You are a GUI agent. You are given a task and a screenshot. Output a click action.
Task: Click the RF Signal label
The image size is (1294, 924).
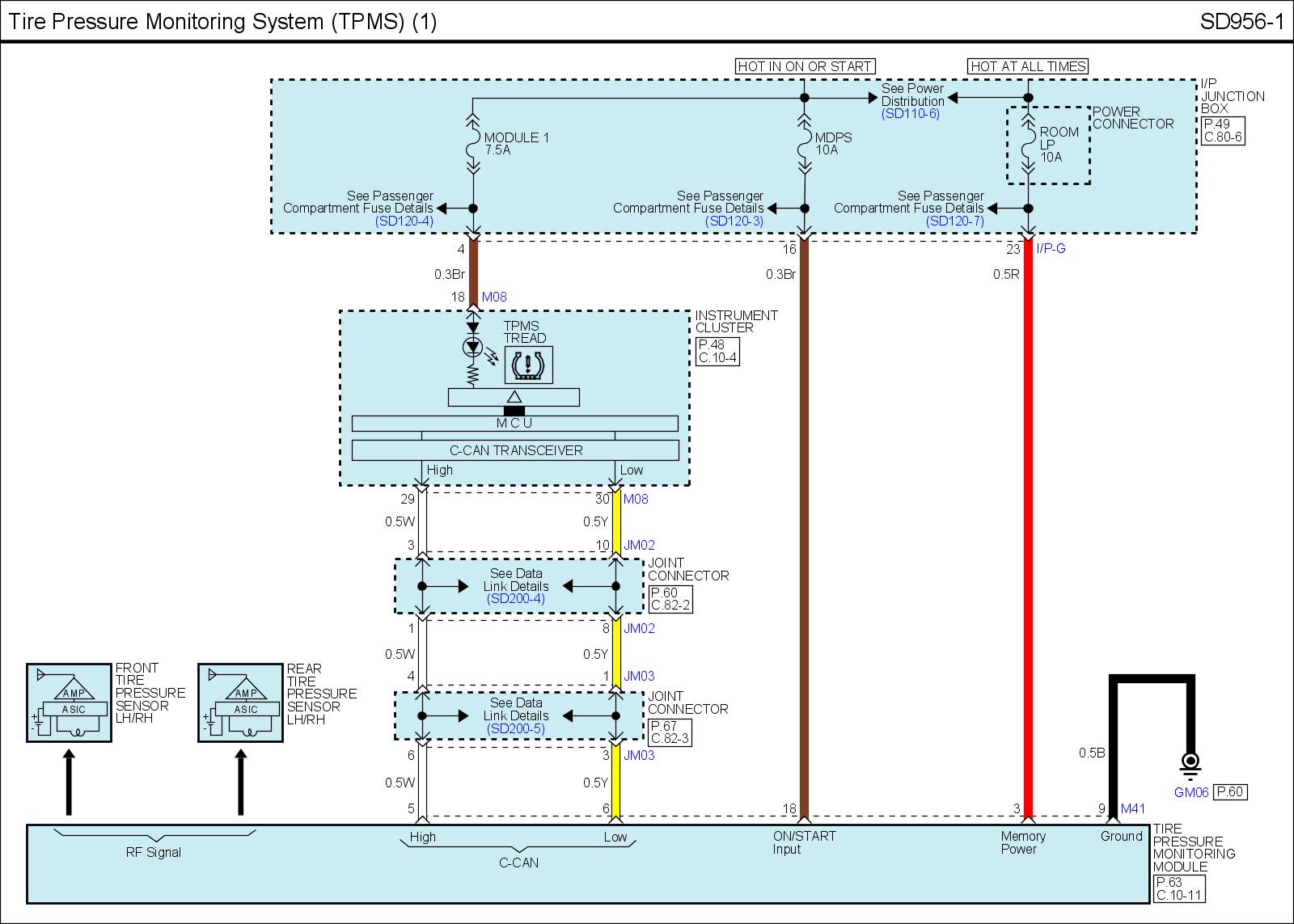[x=154, y=852]
